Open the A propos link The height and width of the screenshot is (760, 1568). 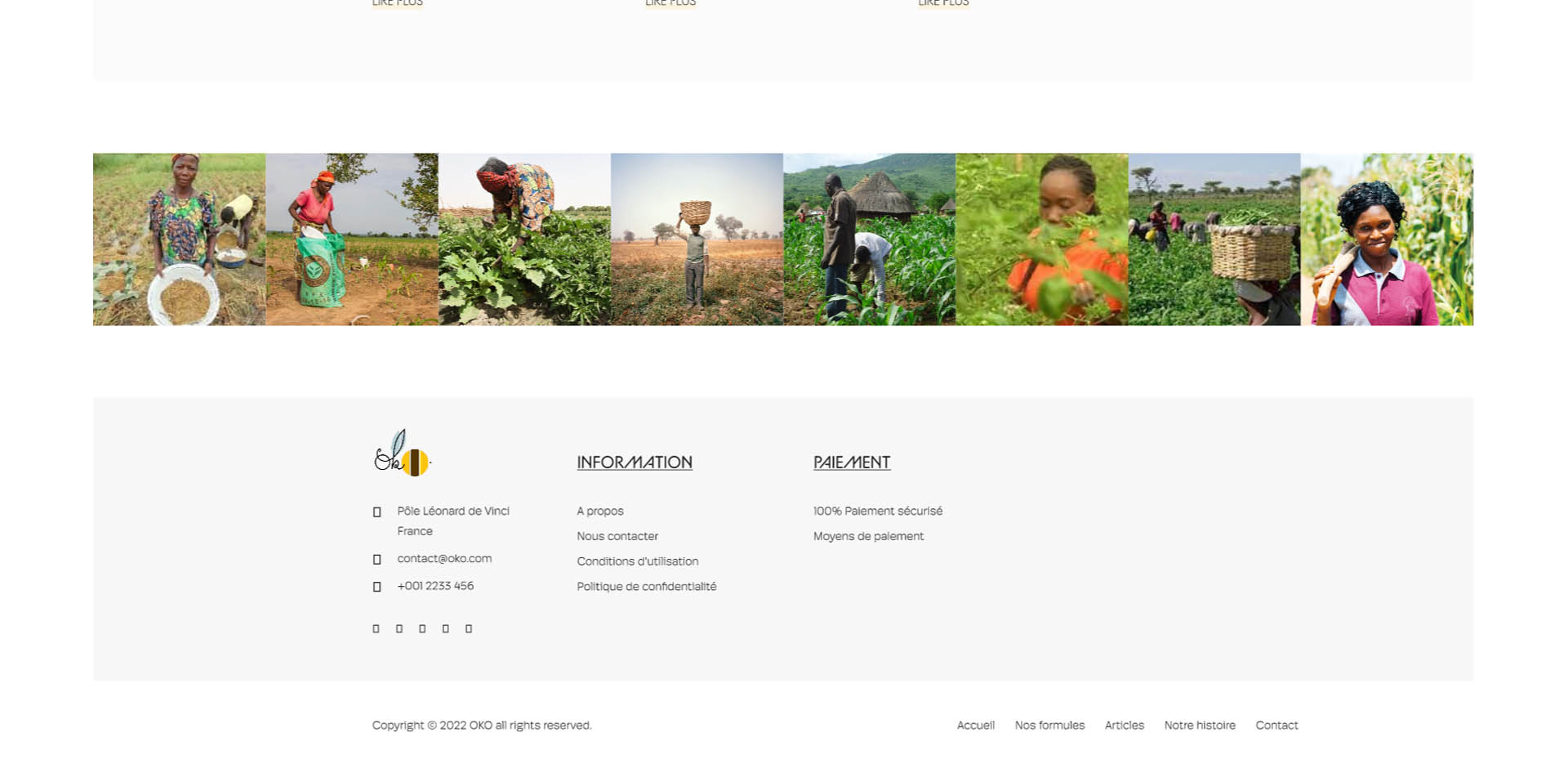[600, 511]
